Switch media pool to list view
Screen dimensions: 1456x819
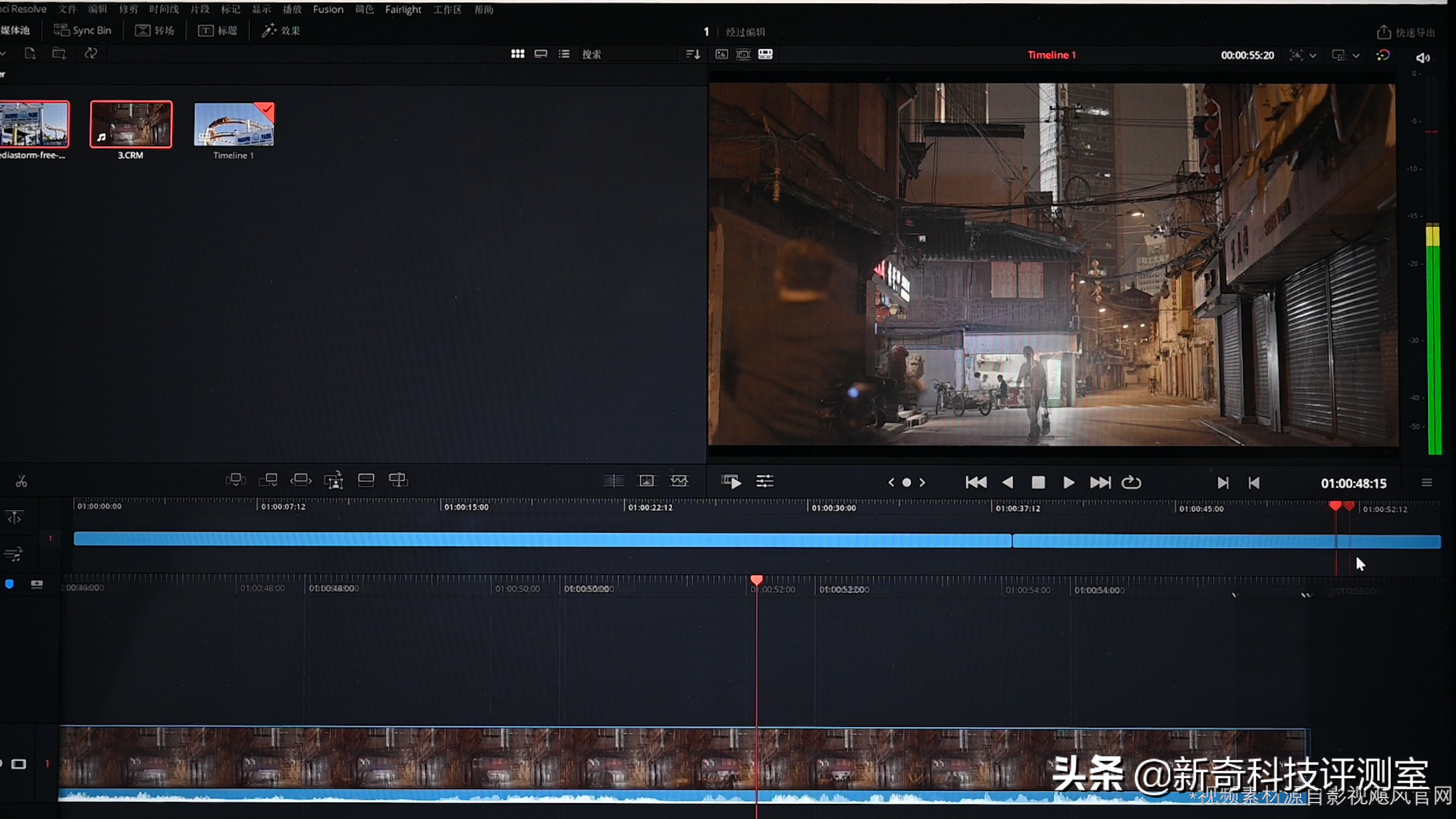tap(564, 54)
